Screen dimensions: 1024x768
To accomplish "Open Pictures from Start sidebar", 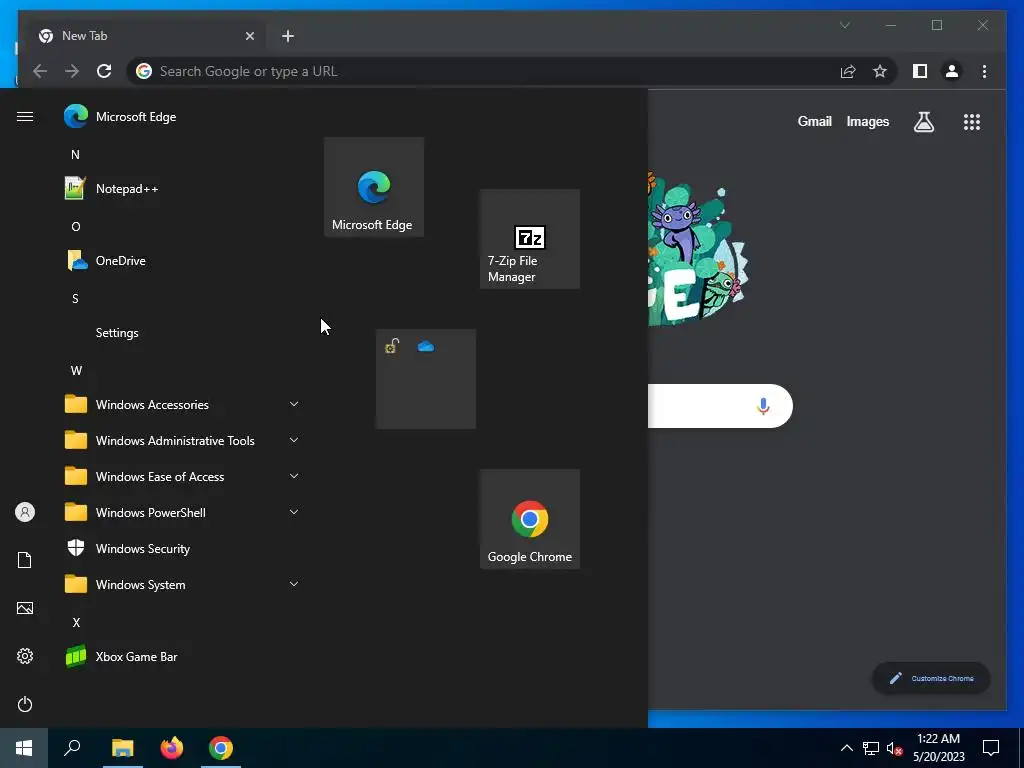I will pyautogui.click(x=25, y=608).
